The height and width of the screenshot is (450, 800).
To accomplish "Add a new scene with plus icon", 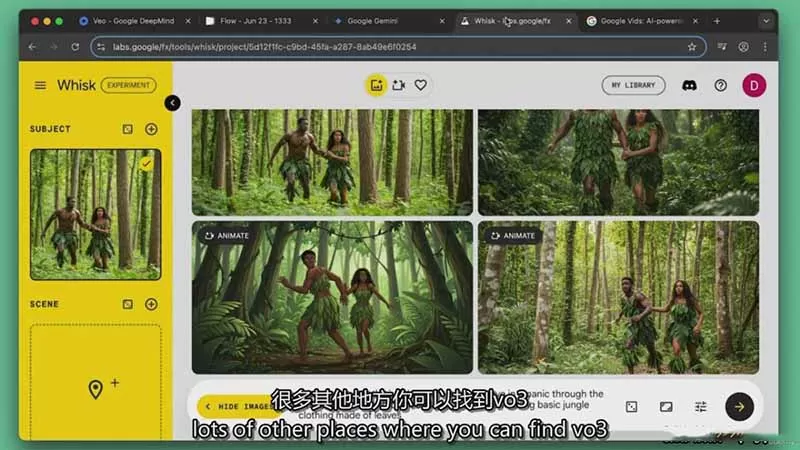I will 151,304.
